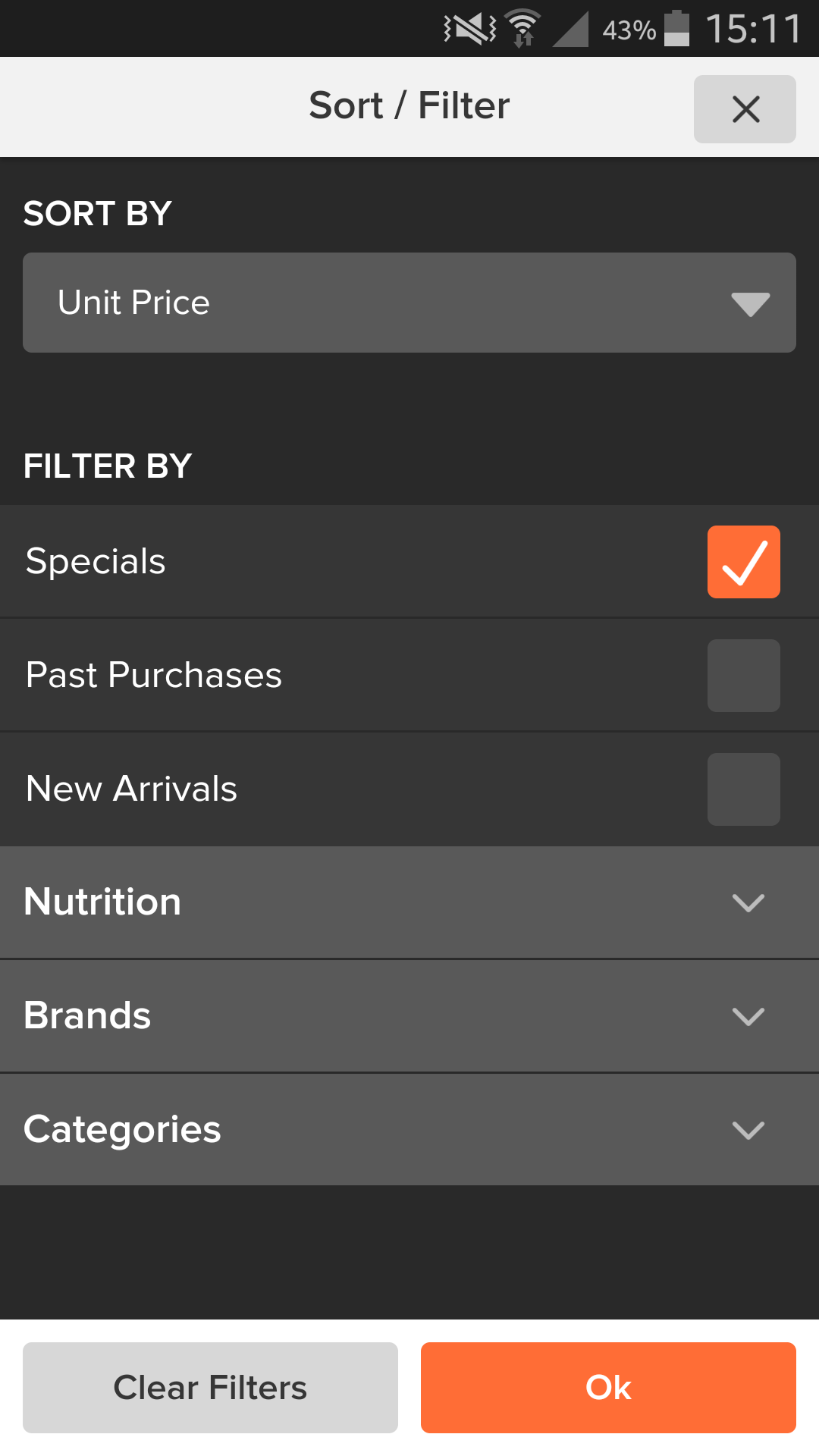
Task: Select the Specials filter row label
Action: tap(96, 562)
